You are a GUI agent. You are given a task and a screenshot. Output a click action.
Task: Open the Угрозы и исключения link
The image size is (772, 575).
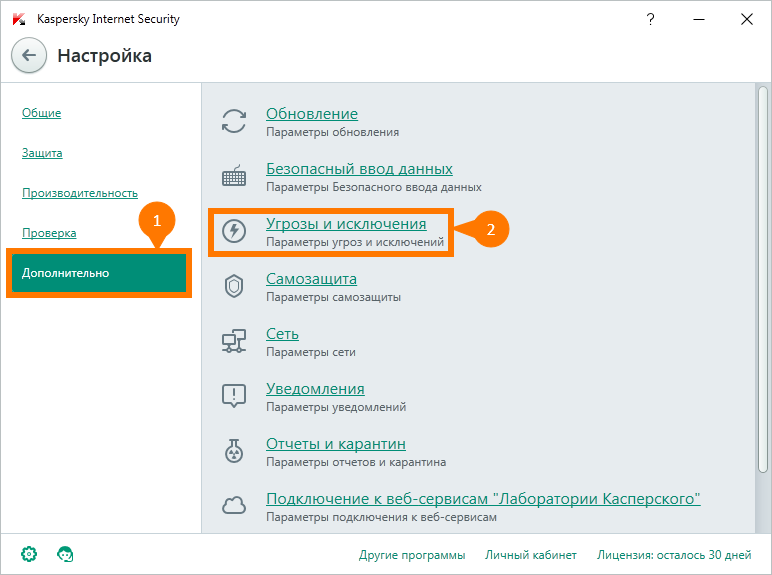(346, 224)
